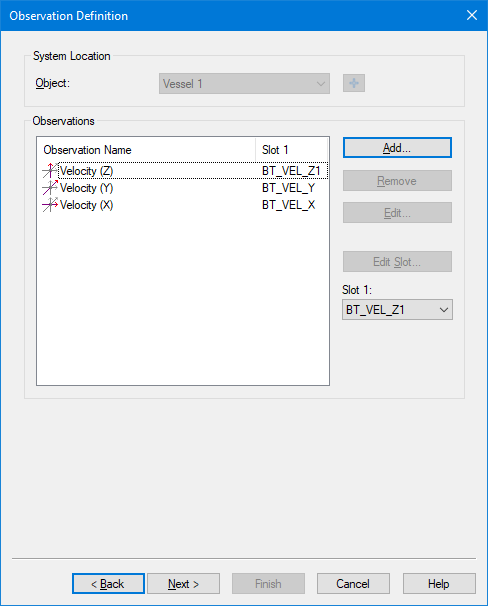Open Help for this dialog
This screenshot has width=488, height=606.
coord(439,584)
